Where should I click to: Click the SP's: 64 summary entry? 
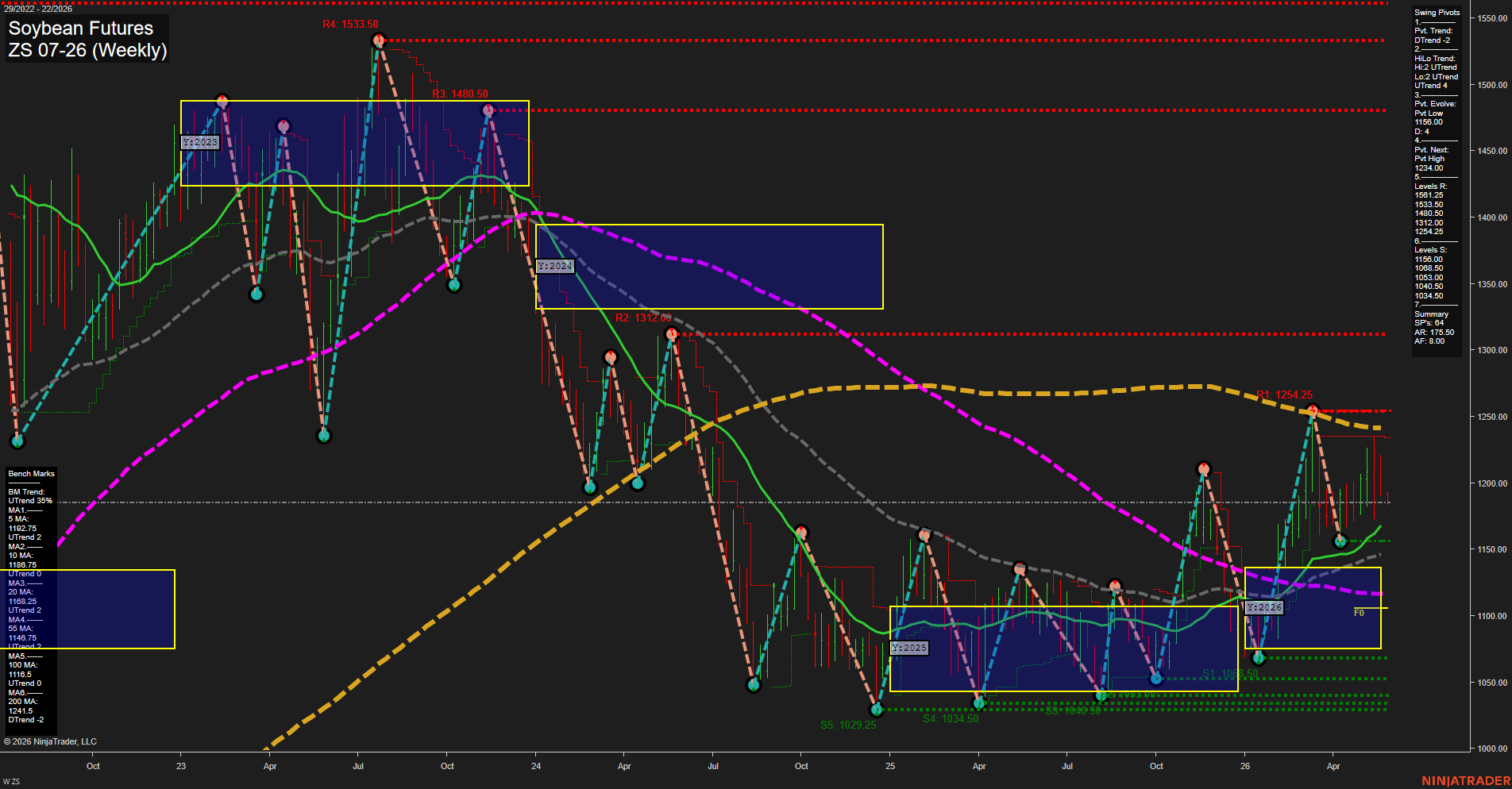[x=1429, y=323]
